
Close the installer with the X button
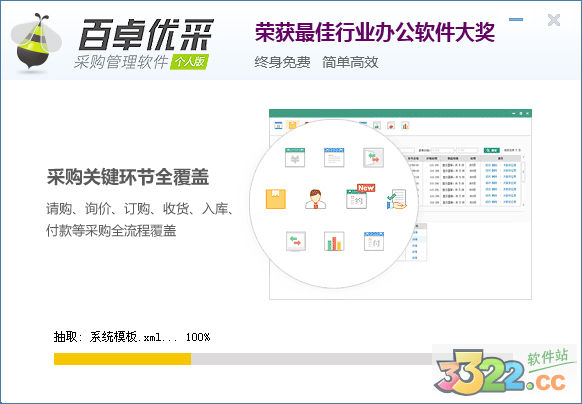click(554, 20)
